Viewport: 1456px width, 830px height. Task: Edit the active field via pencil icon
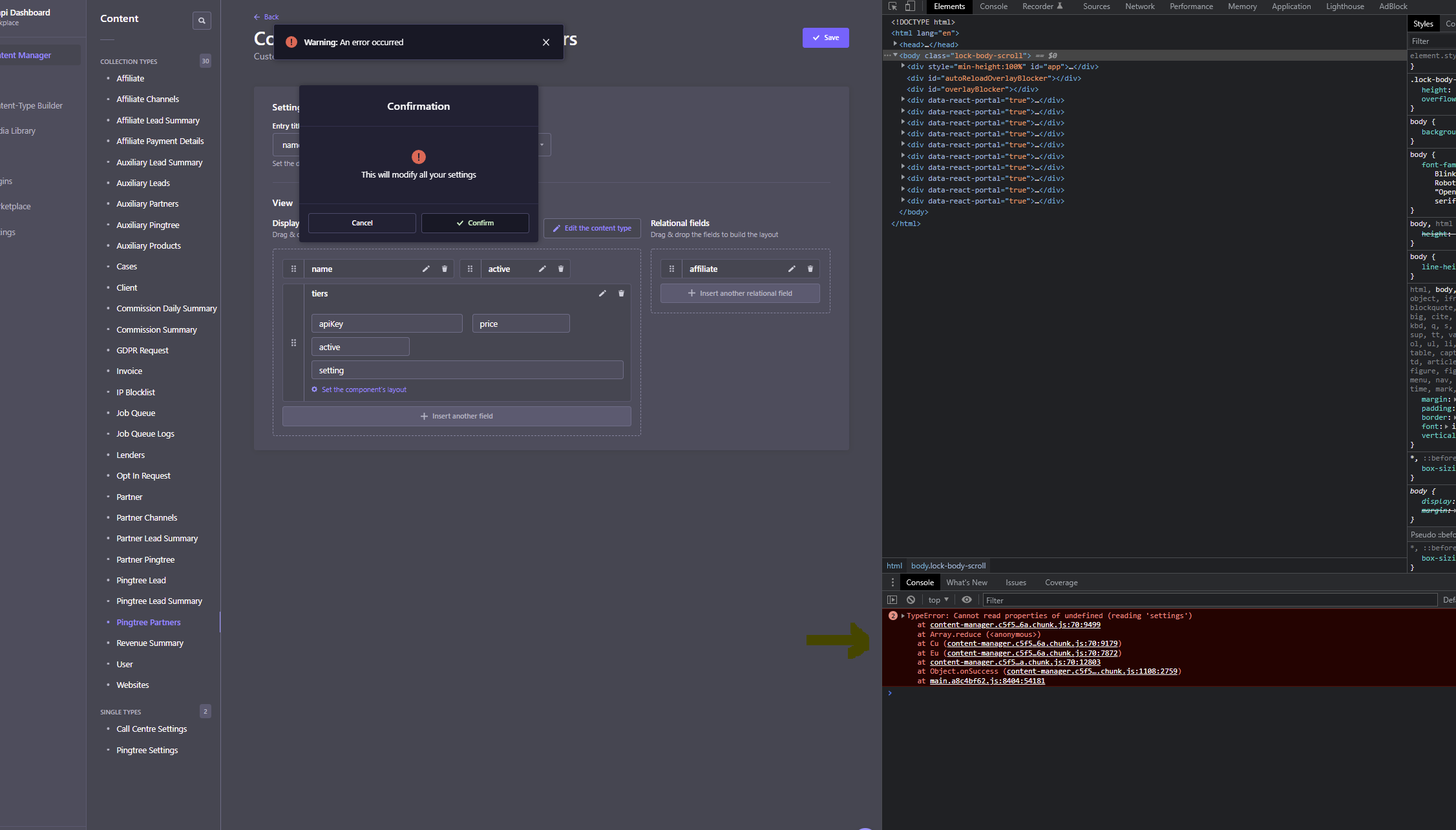[542, 269]
